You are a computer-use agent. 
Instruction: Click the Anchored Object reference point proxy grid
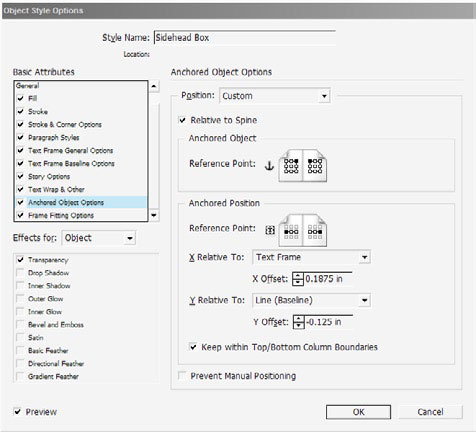click(x=303, y=166)
